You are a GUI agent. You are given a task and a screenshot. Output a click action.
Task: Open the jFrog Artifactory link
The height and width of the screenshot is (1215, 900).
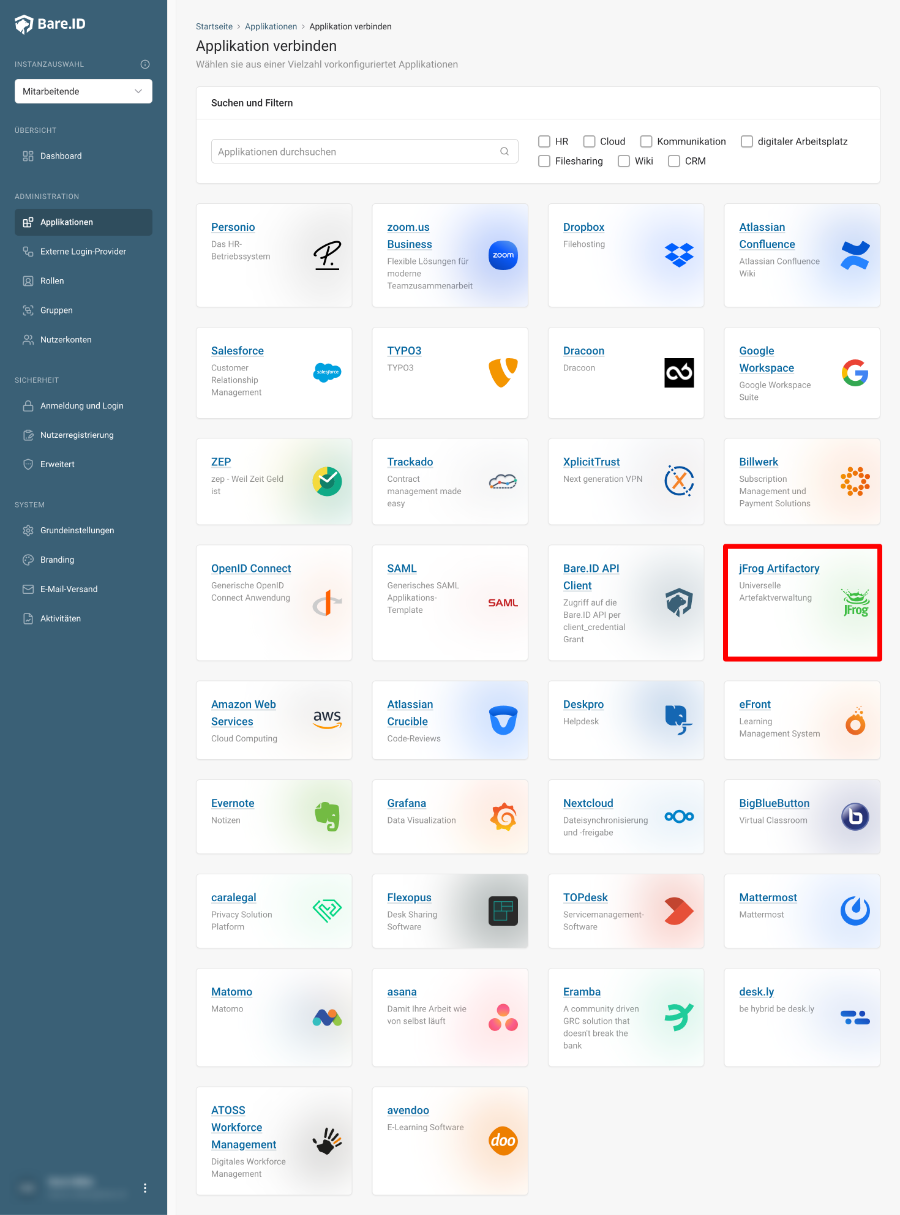pos(779,568)
